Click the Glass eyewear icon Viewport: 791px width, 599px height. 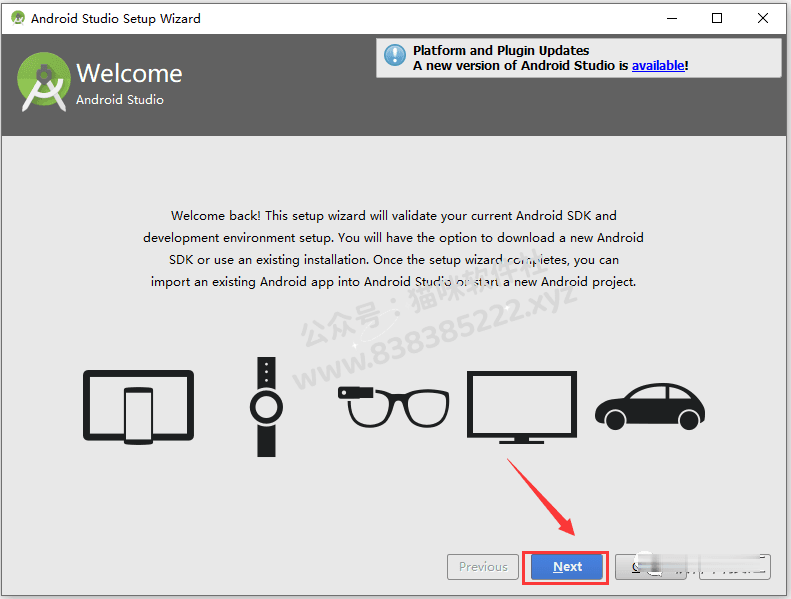coord(393,407)
